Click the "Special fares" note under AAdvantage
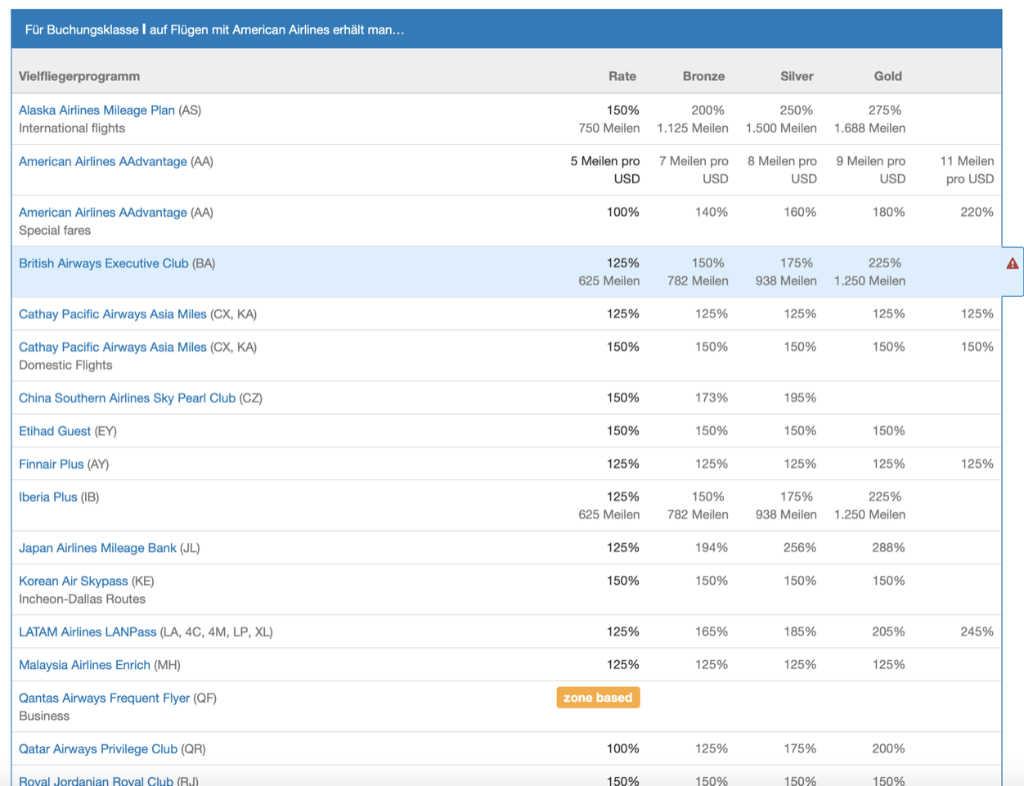1024x786 pixels. [x=55, y=230]
